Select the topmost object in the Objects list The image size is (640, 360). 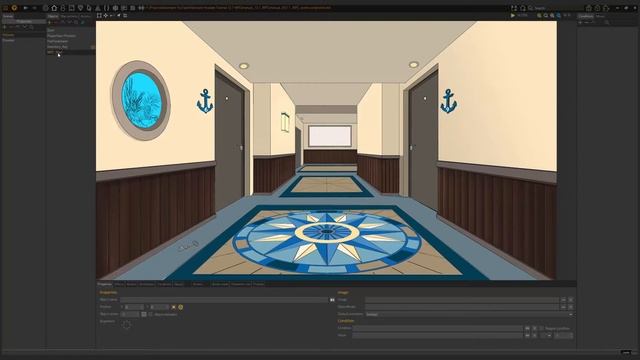(x=70, y=30)
